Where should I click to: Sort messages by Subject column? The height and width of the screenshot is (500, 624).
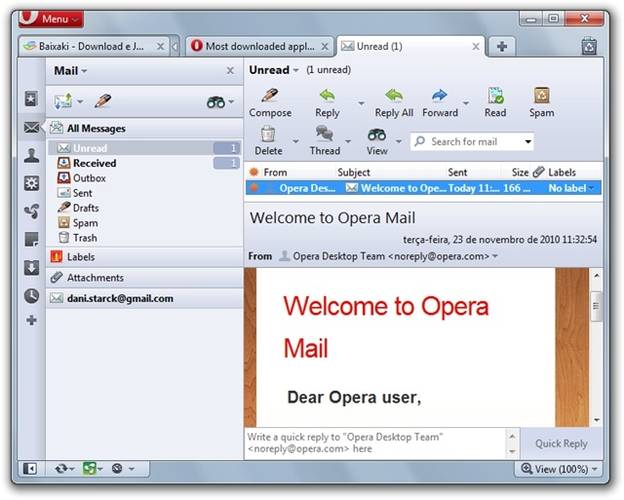tap(353, 172)
